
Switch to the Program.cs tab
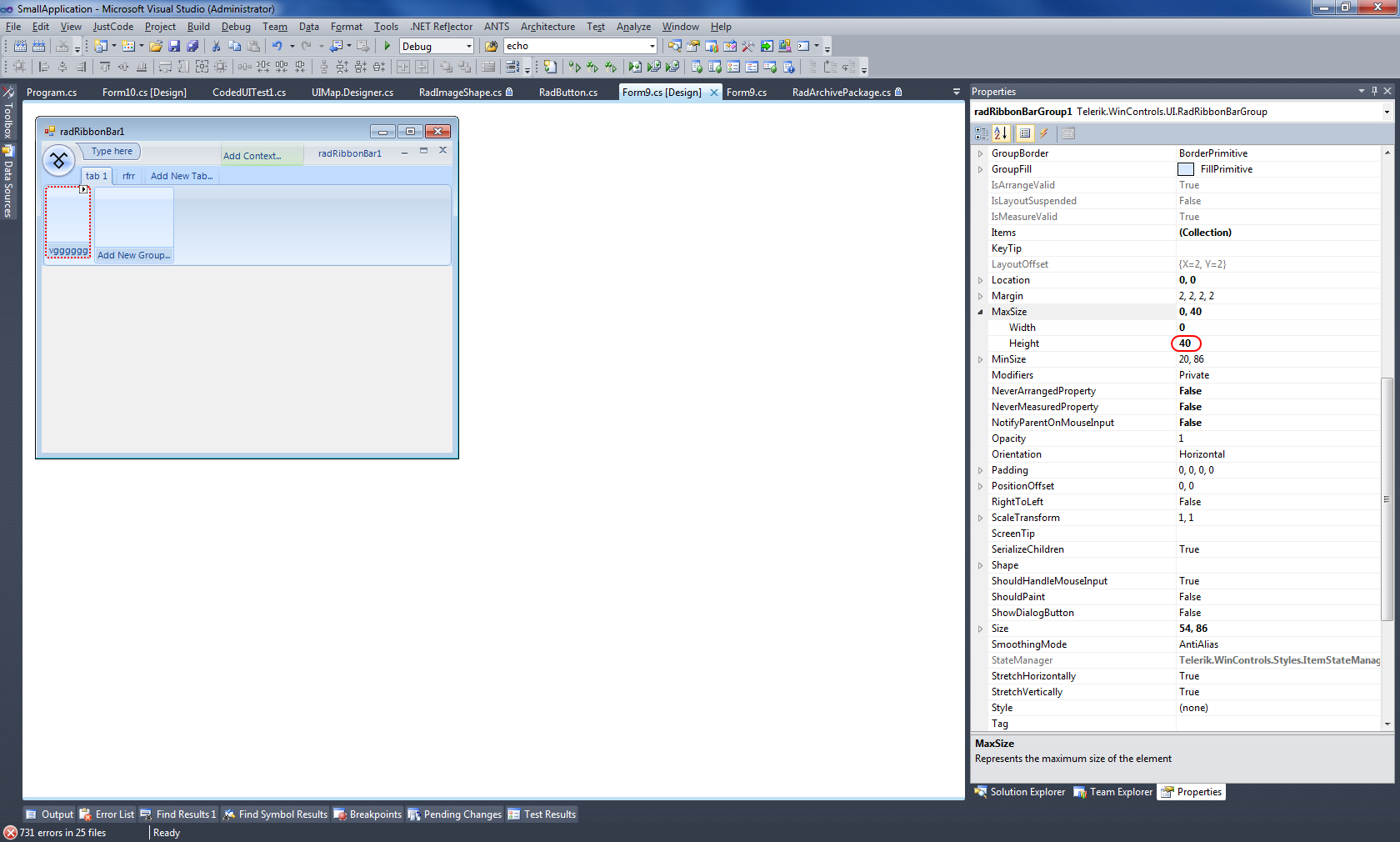pyautogui.click(x=52, y=93)
